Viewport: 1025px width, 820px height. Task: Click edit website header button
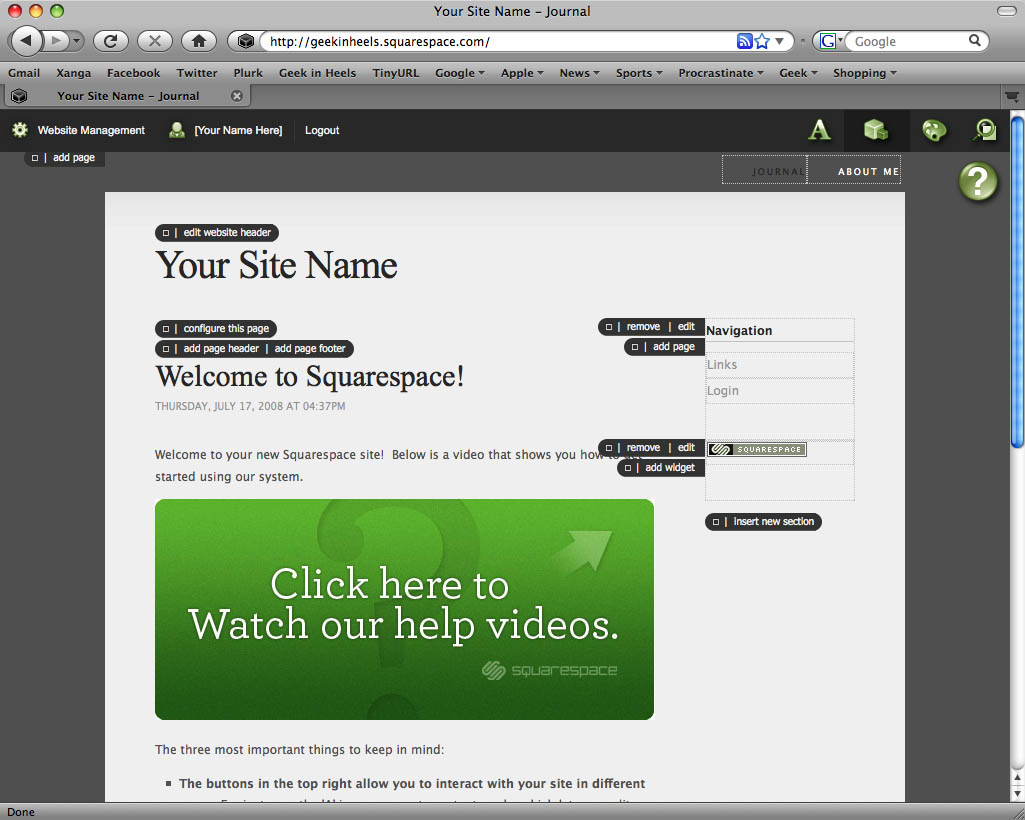[x=227, y=232]
